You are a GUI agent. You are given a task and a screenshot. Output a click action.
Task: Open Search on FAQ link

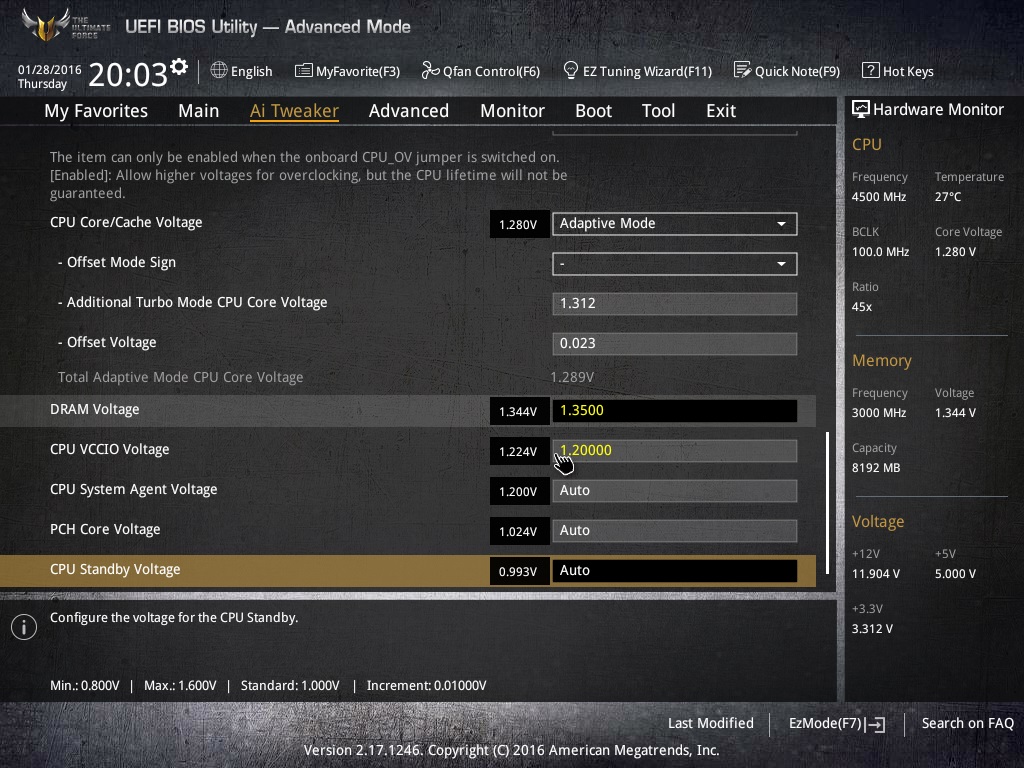[967, 724]
